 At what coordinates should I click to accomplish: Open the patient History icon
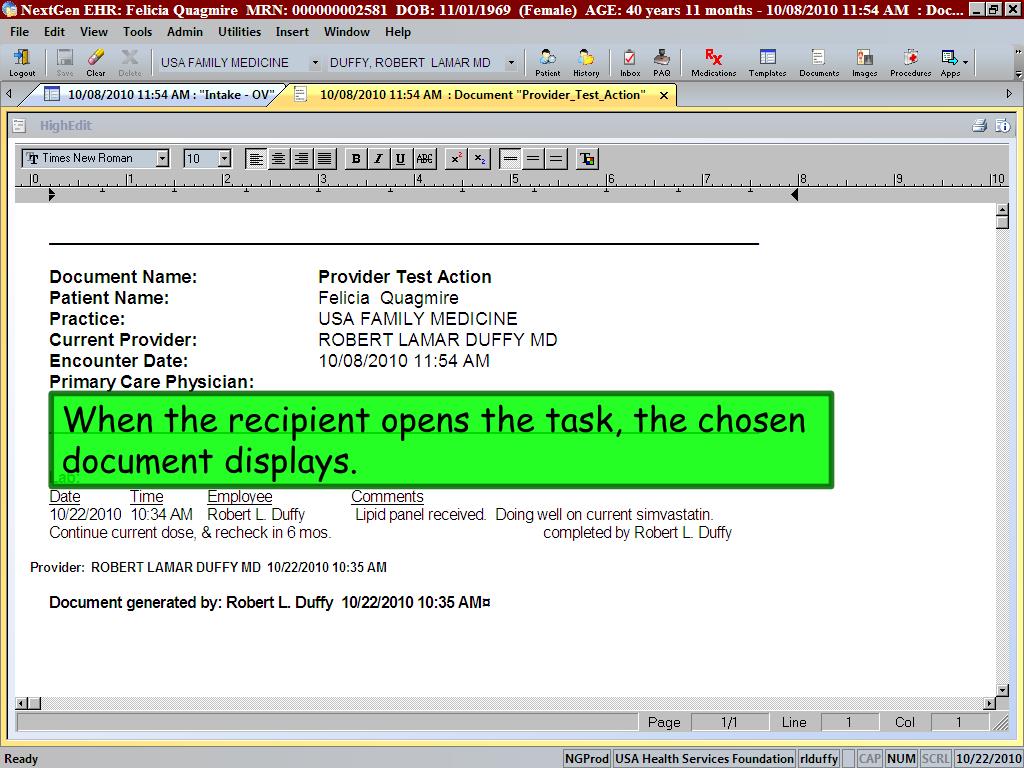pos(586,63)
